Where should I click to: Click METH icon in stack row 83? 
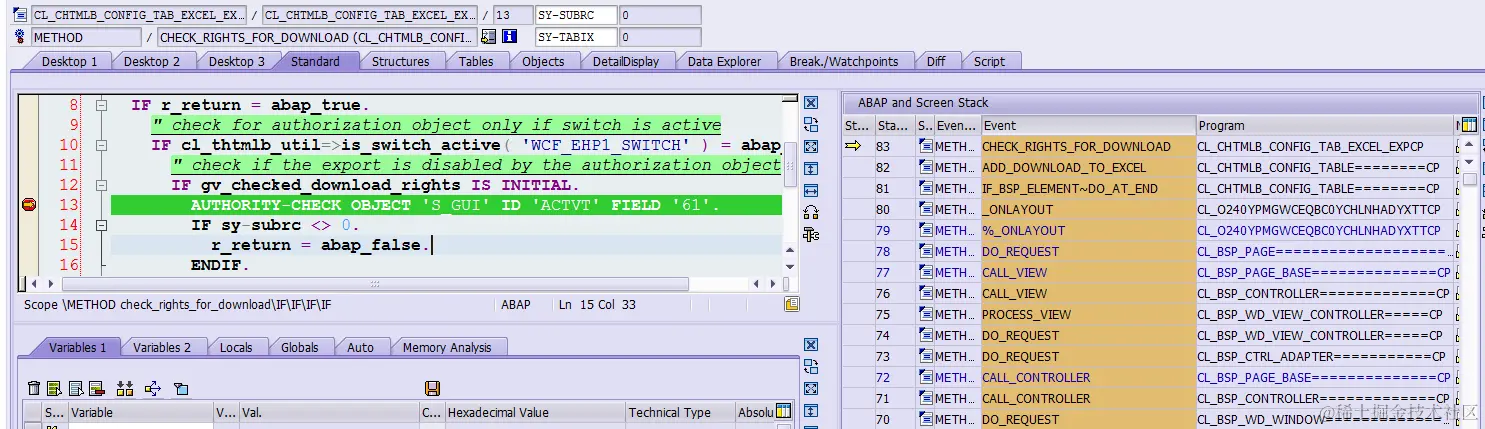click(x=925, y=147)
